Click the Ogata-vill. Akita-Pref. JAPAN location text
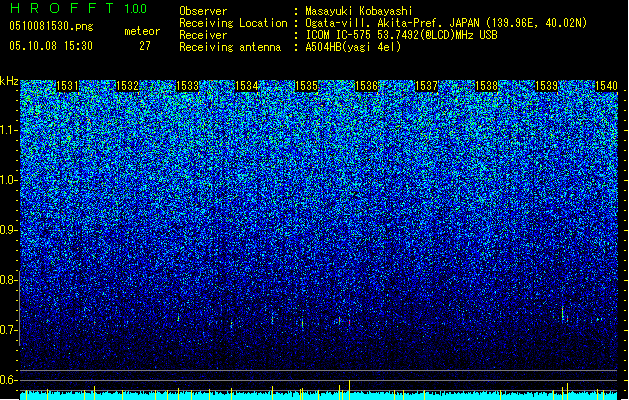Screen dimensions: 629x400 (x=446, y=23)
